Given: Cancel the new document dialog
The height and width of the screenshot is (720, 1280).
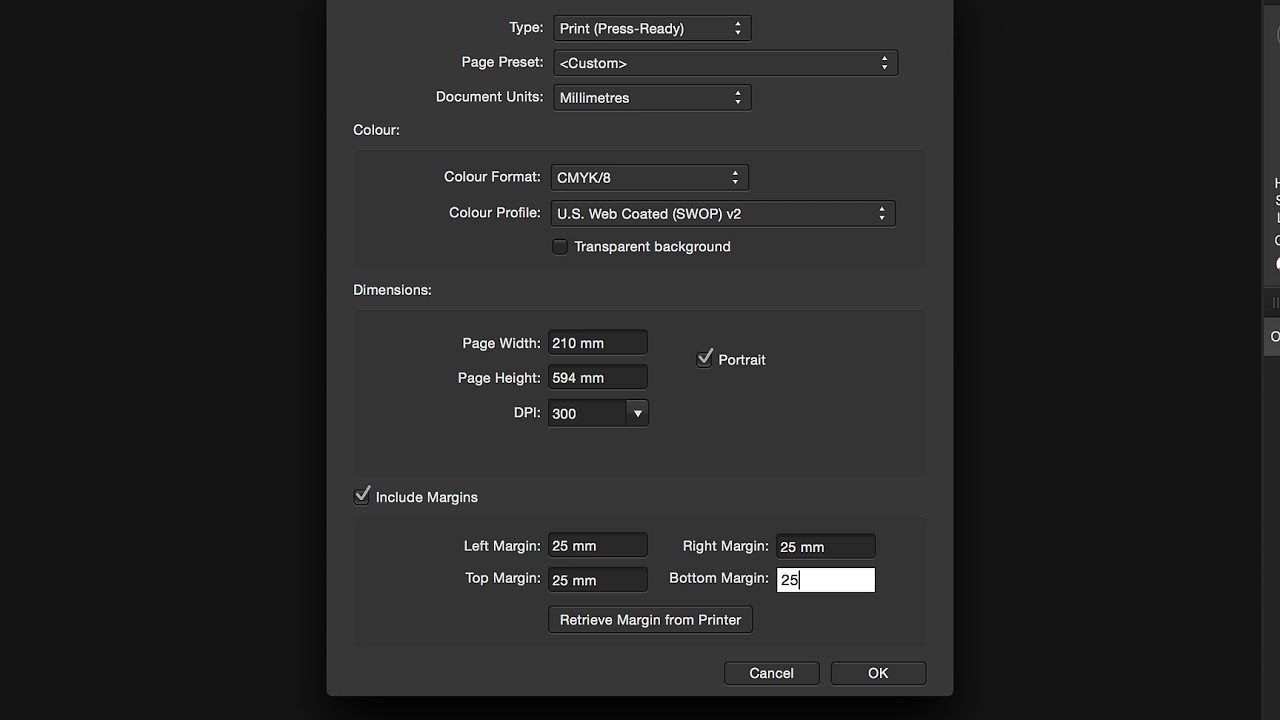Looking at the screenshot, I should (771, 673).
